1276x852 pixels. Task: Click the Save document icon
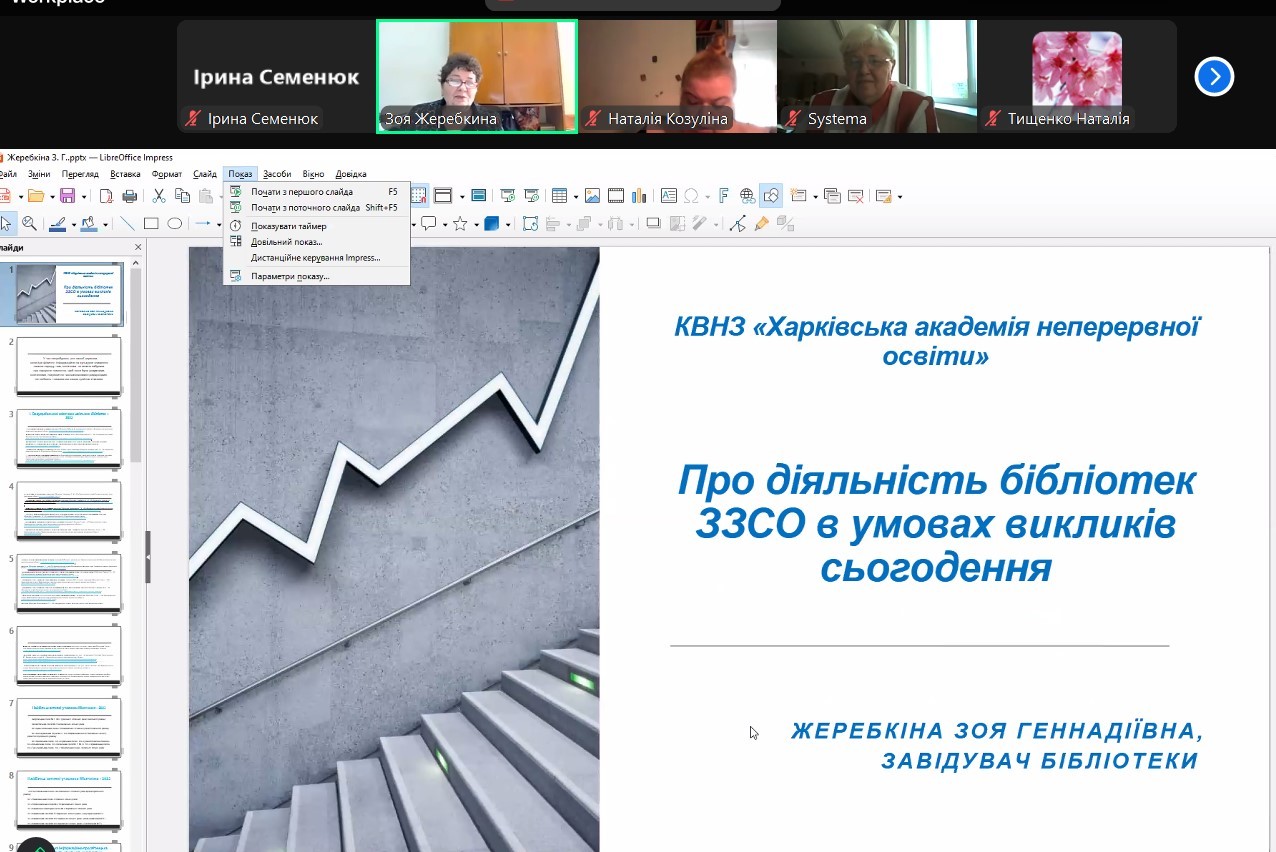pyautogui.click(x=67, y=196)
